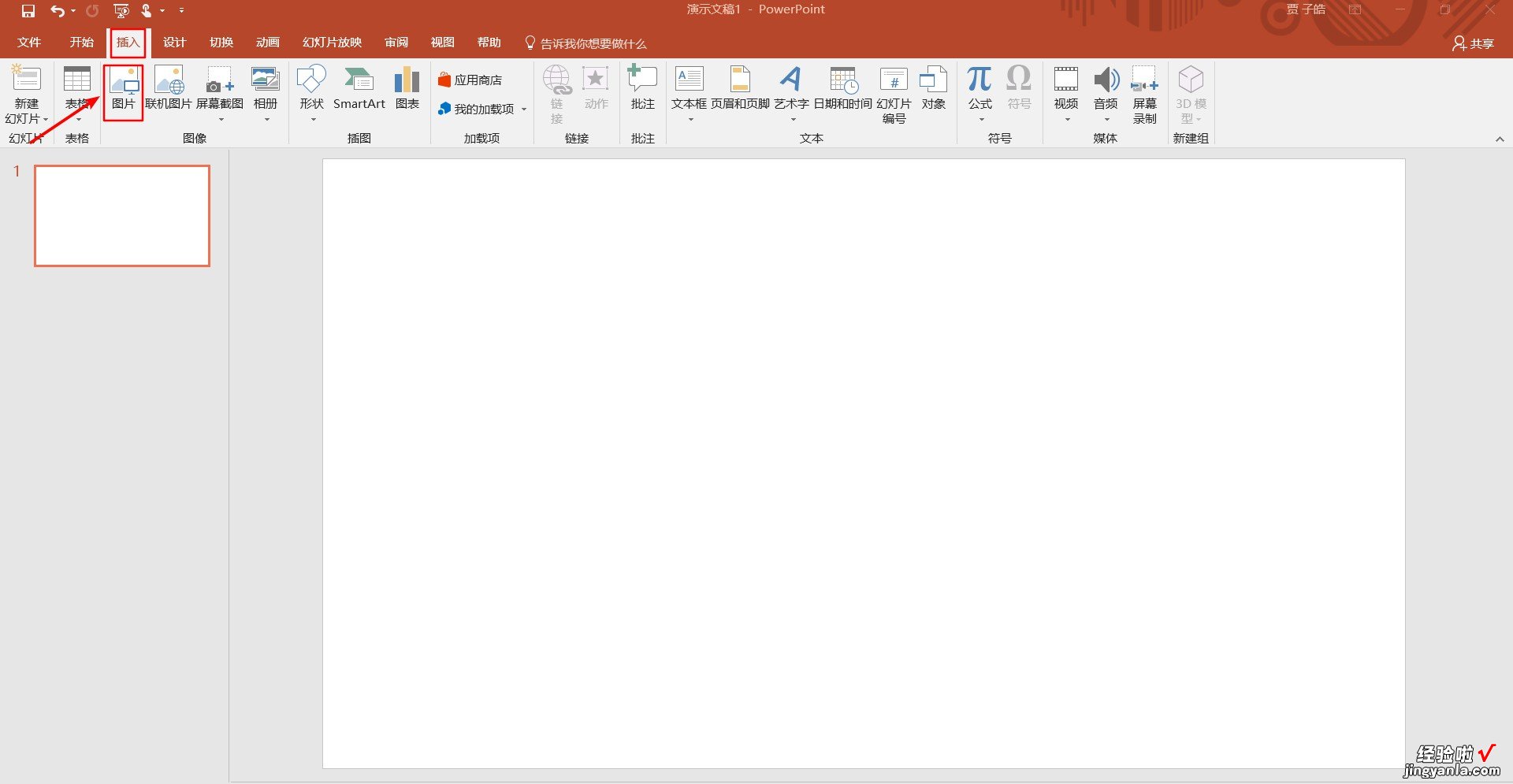Open Photo Album (相册) icon
Image resolution: width=1513 pixels, height=784 pixels.
(x=266, y=80)
